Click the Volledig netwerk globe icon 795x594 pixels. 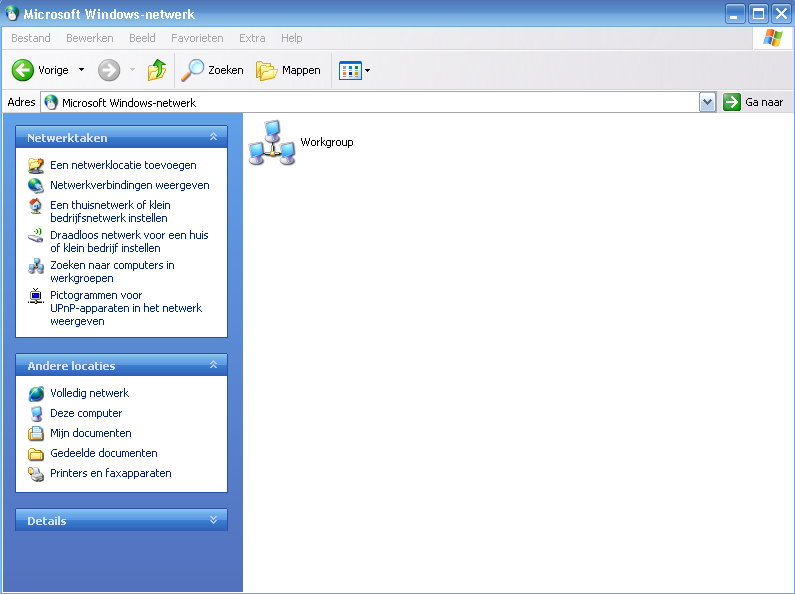click(36, 393)
